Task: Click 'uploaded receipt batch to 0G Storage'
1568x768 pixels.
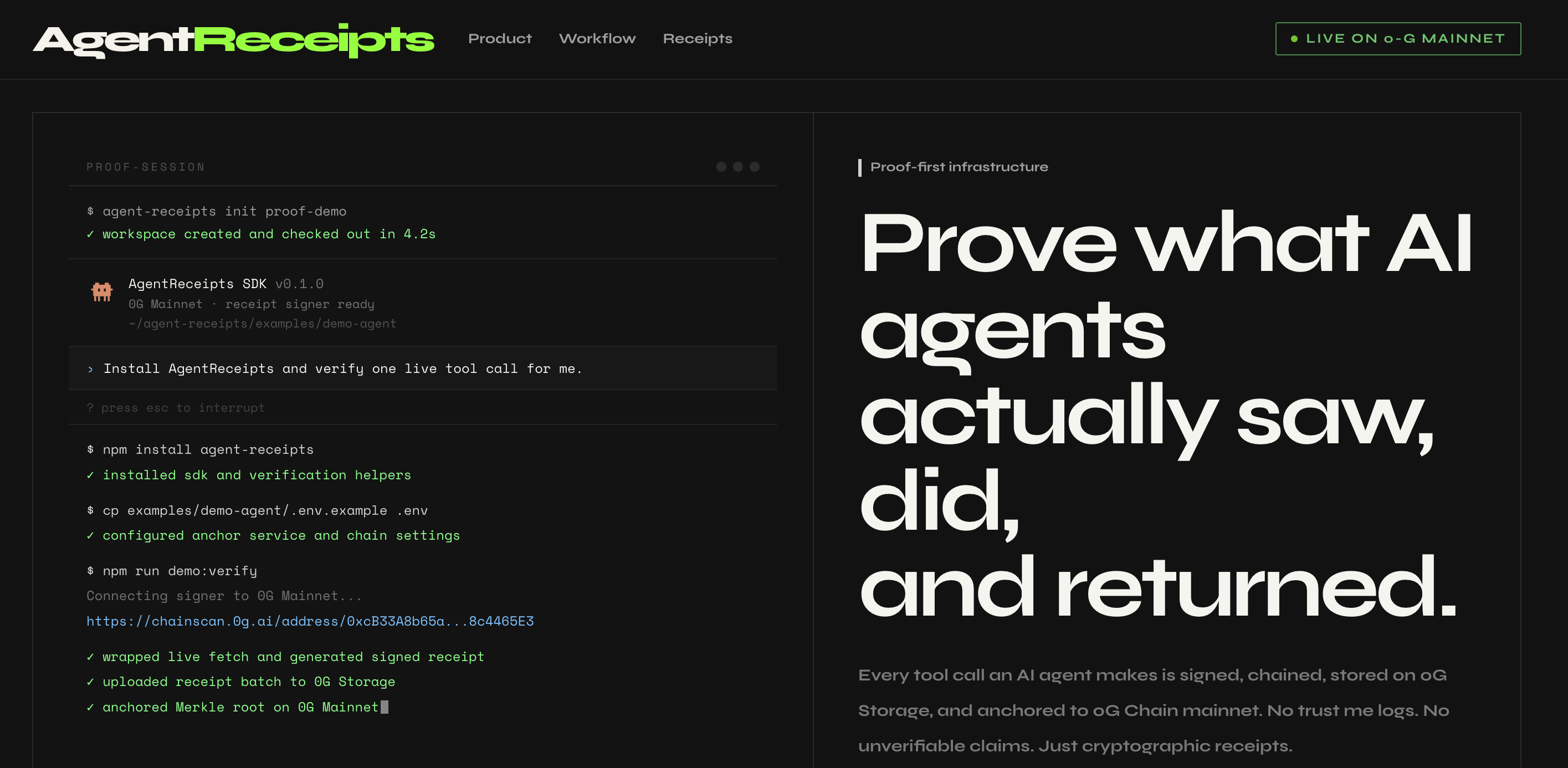Action: tap(241, 682)
